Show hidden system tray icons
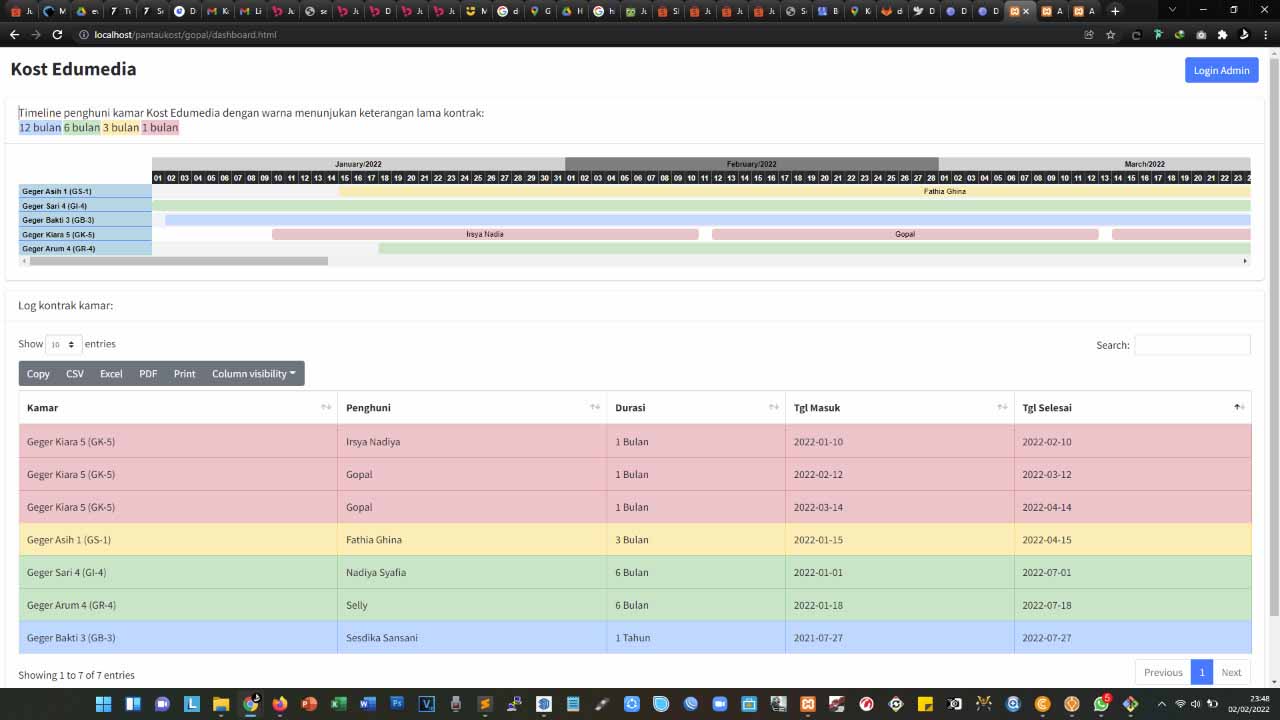This screenshot has width=1280, height=720. (x=1161, y=704)
